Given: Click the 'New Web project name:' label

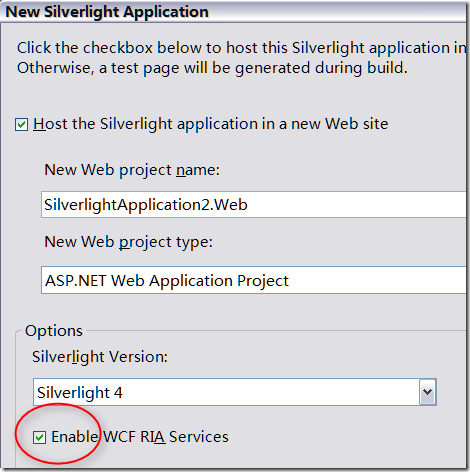Looking at the screenshot, I should (x=132, y=170).
